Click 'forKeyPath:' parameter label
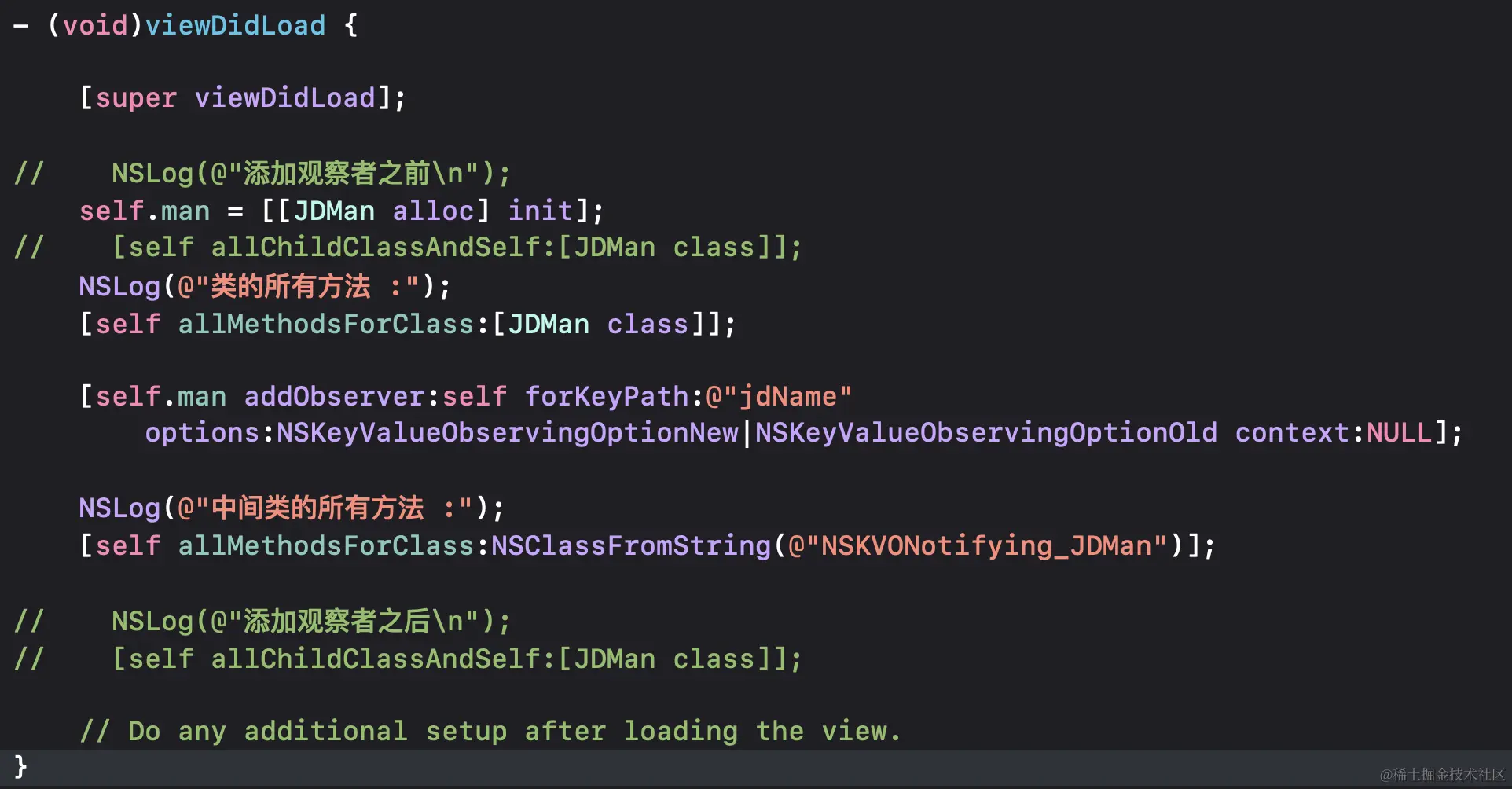This screenshot has height=789, width=1512. [615, 396]
